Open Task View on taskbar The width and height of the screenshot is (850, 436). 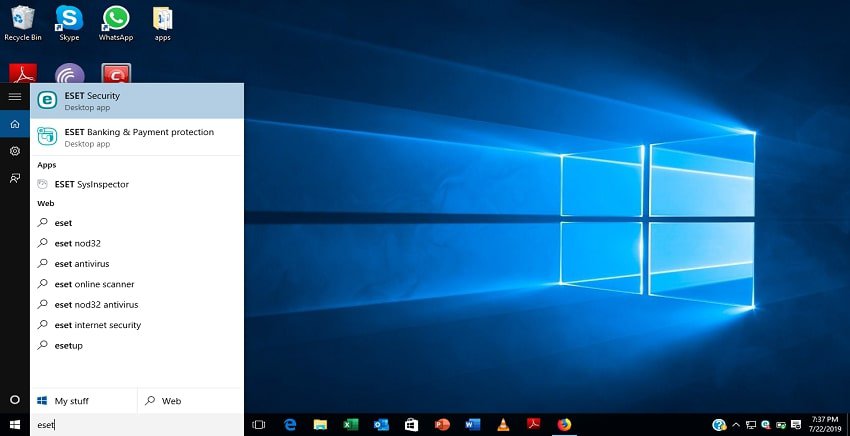[x=259, y=425]
